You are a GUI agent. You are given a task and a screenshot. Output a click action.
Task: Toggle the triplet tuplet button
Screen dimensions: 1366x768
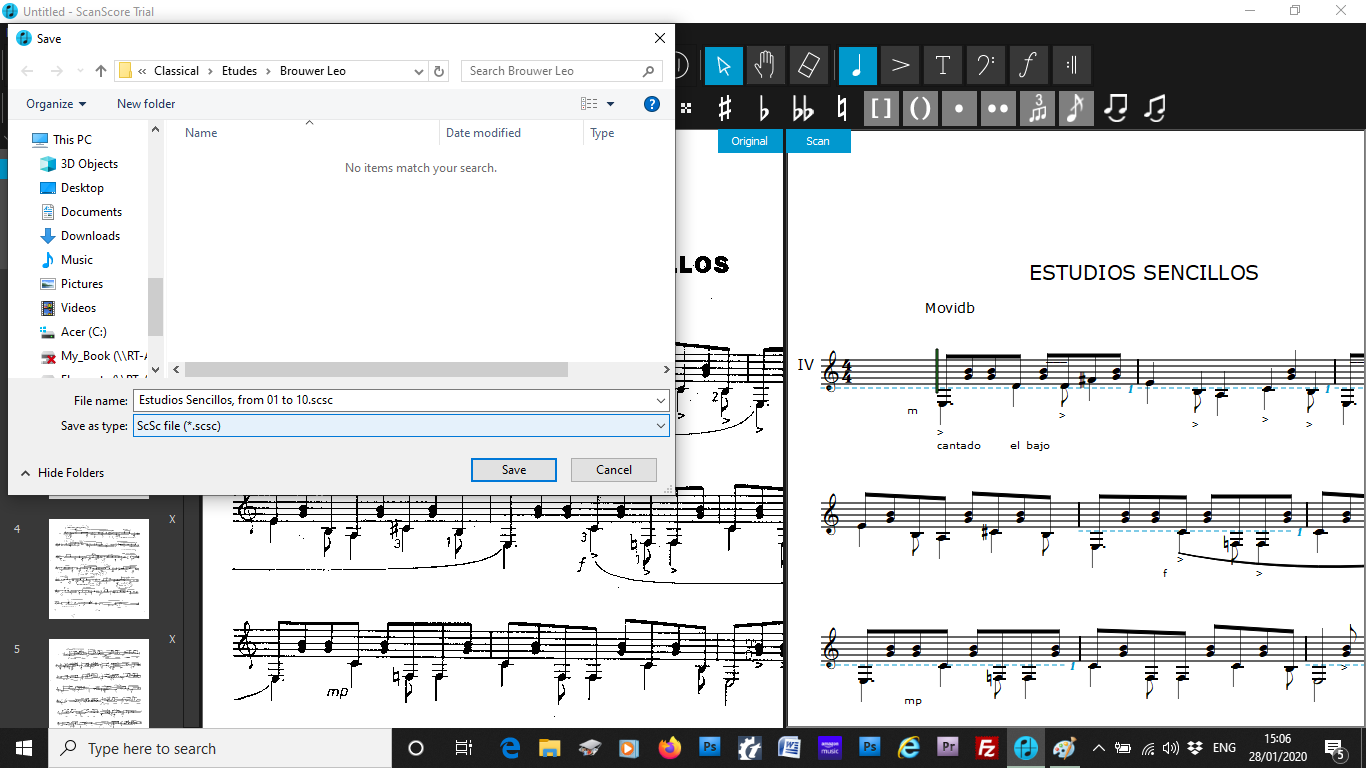click(1037, 108)
